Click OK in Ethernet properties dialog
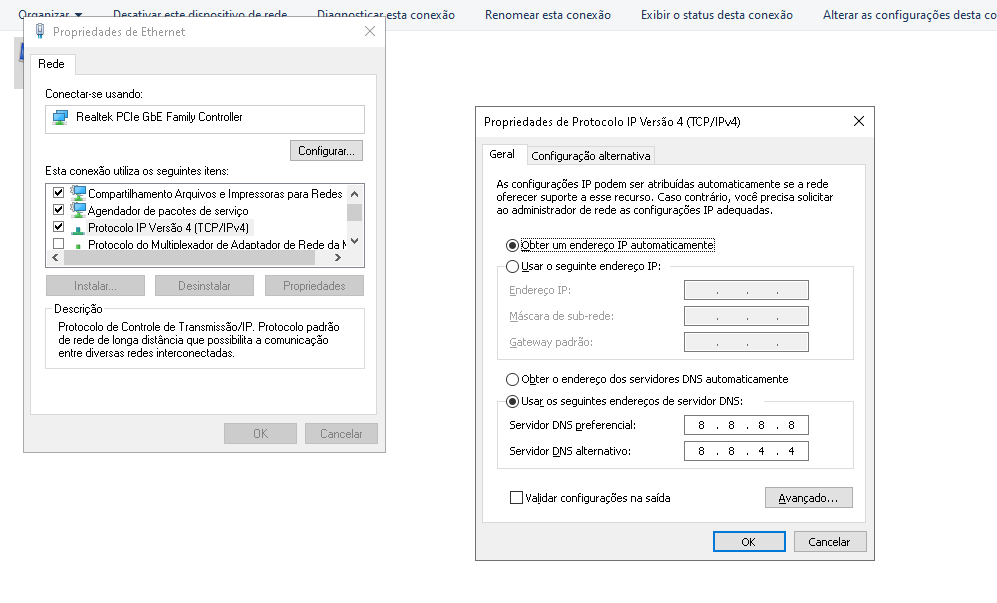The height and width of the screenshot is (603, 997). click(260, 433)
